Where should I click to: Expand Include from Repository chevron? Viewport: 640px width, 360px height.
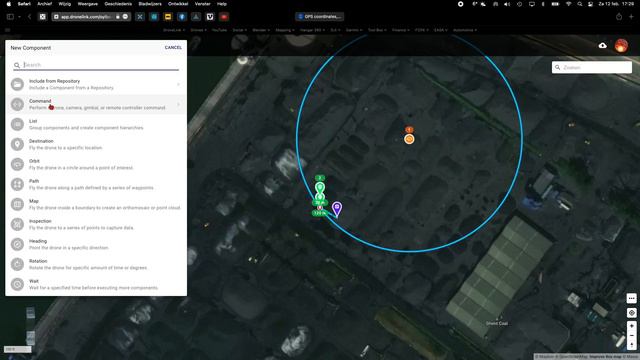coord(178,84)
